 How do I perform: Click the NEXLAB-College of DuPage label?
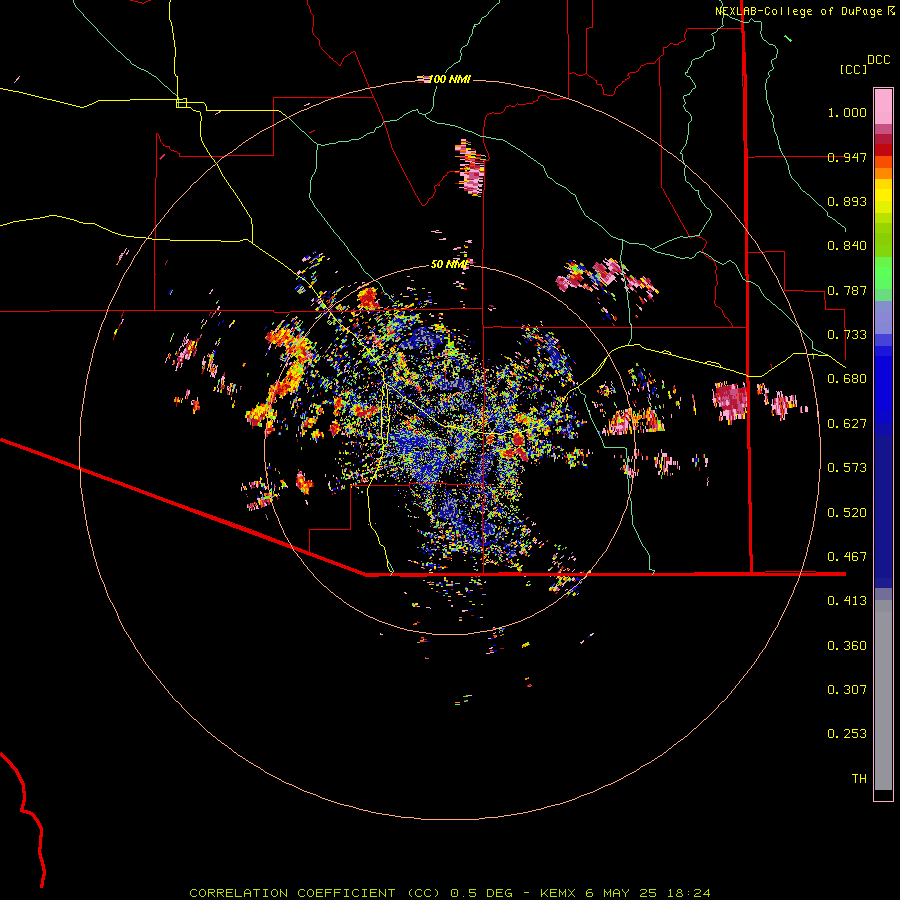(x=798, y=11)
